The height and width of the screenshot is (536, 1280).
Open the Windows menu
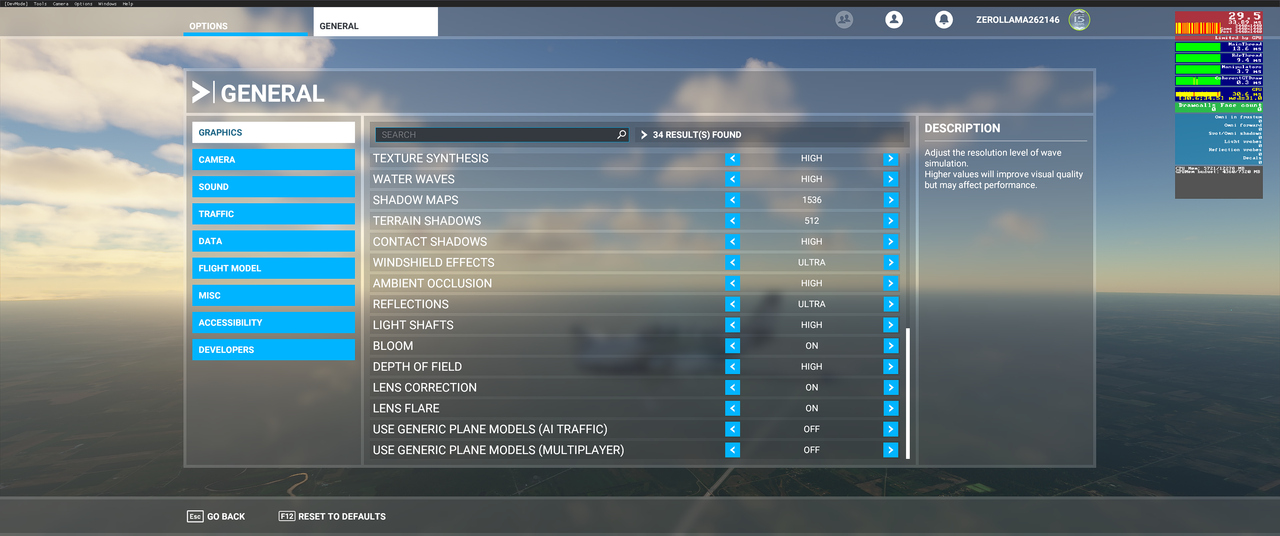[x=107, y=4]
